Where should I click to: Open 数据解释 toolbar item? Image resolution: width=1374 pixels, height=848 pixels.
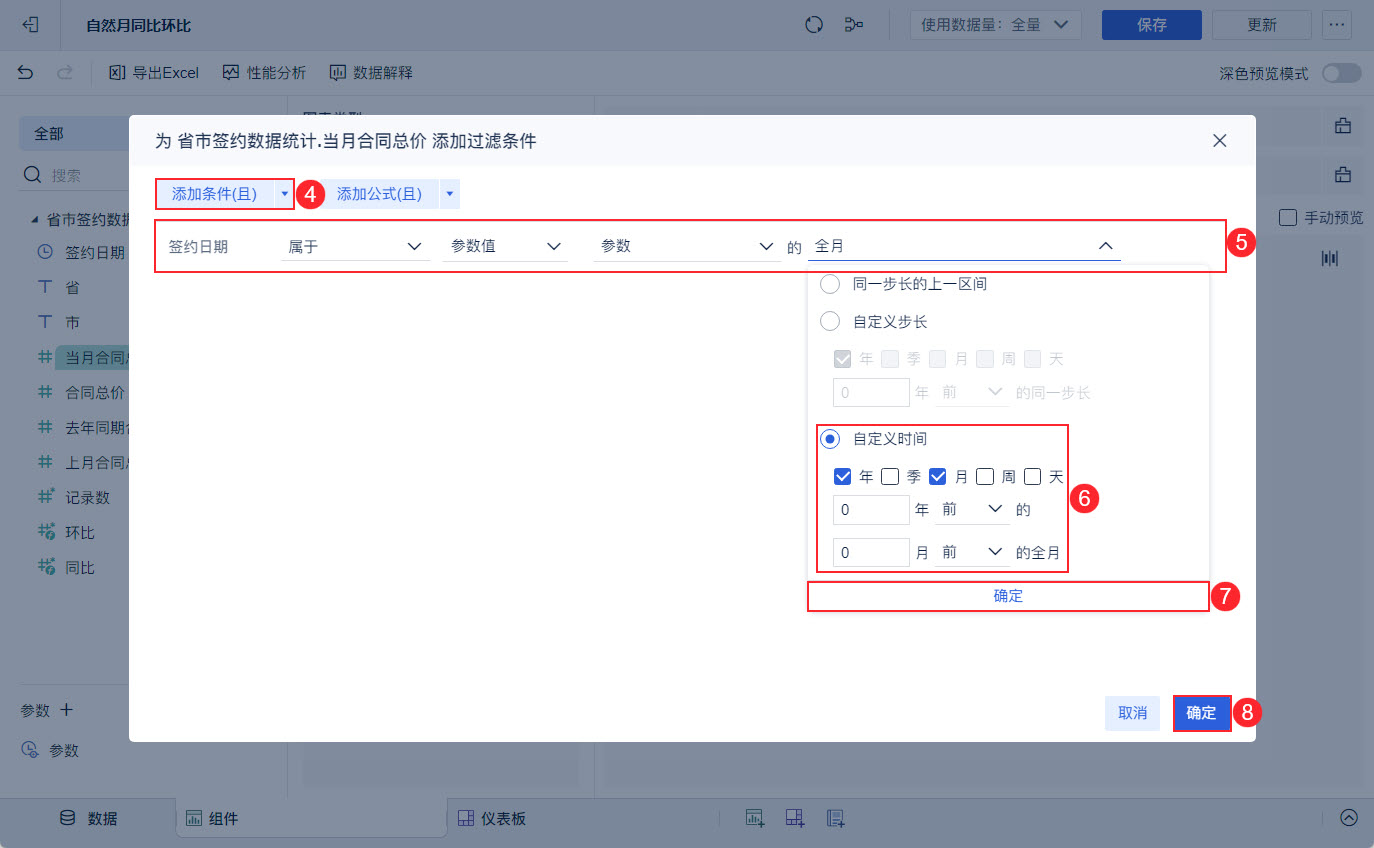[x=371, y=73]
